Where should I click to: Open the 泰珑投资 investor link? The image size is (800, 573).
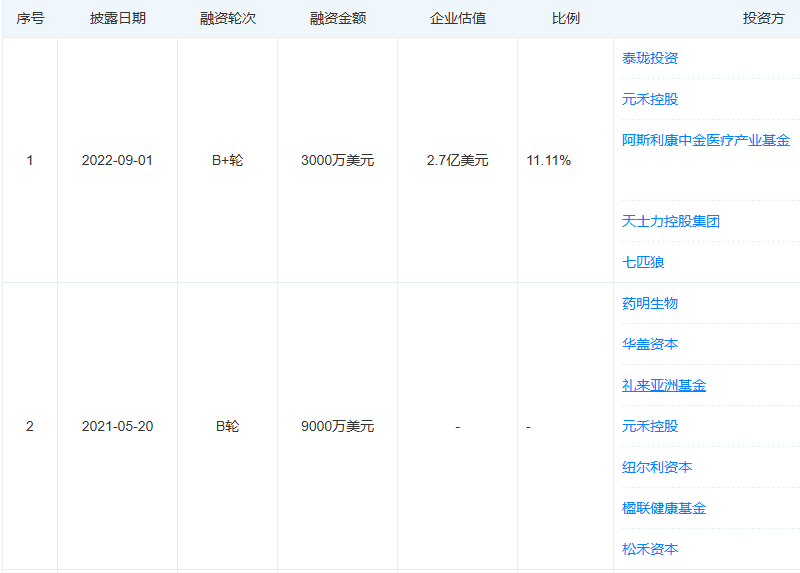pyautogui.click(x=649, y=58)
